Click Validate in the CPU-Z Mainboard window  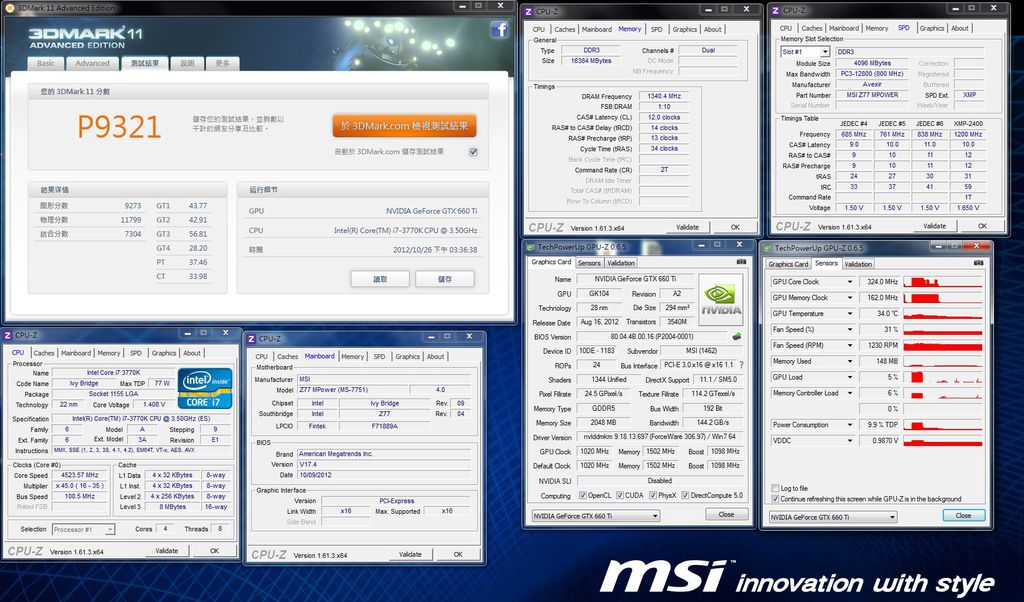410,554
